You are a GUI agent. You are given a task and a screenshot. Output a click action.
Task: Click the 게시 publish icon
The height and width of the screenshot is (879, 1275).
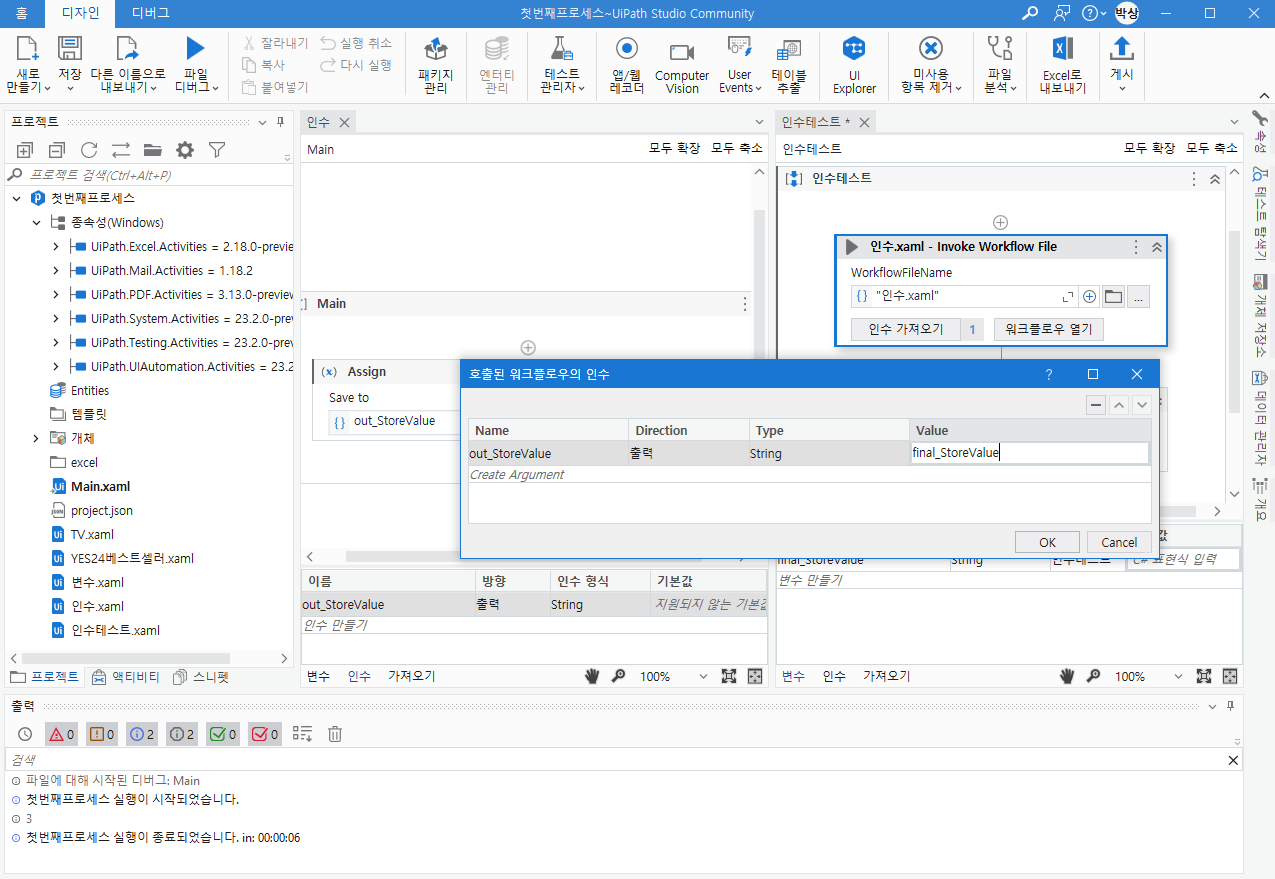tap(1122, 49)
